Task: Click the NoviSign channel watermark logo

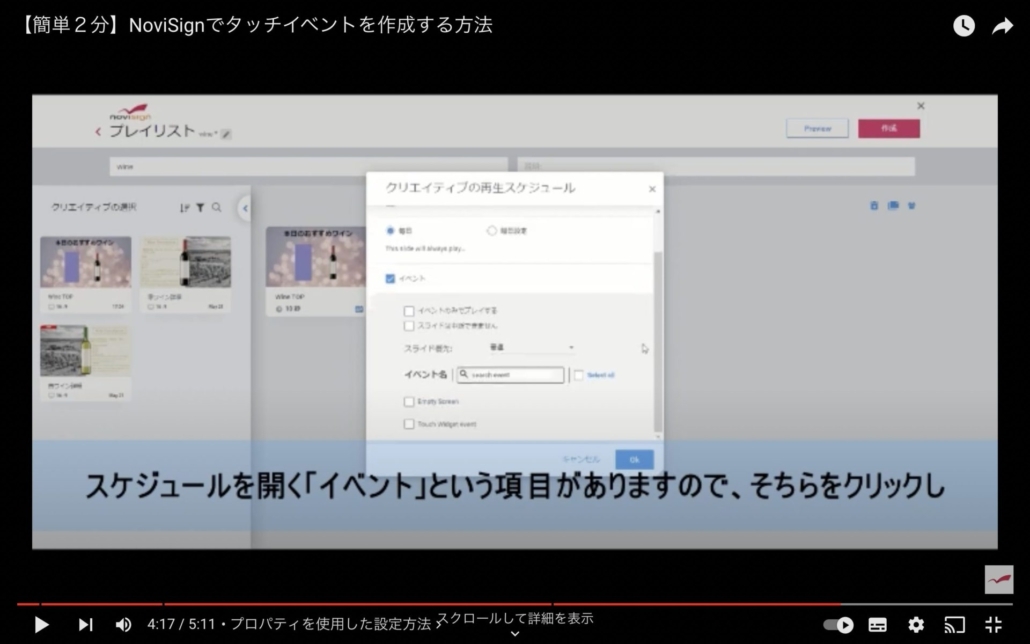Action: 998,580
